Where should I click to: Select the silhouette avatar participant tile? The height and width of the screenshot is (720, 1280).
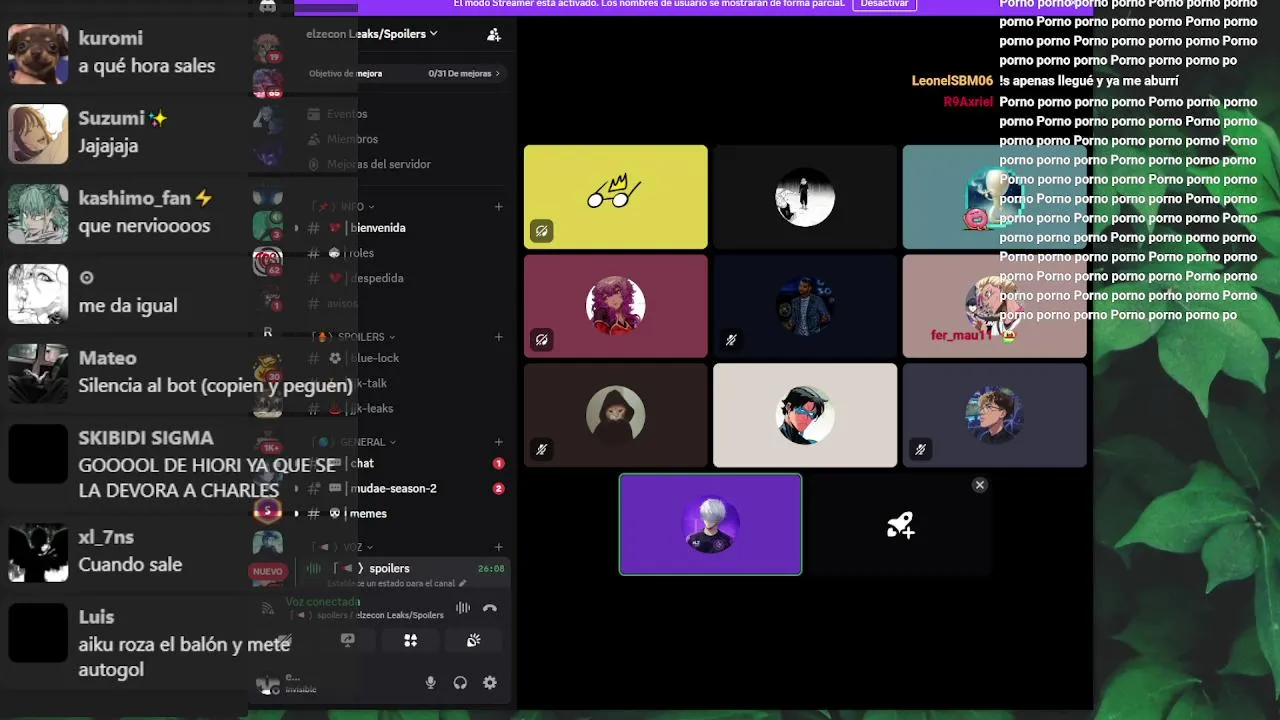805,197
